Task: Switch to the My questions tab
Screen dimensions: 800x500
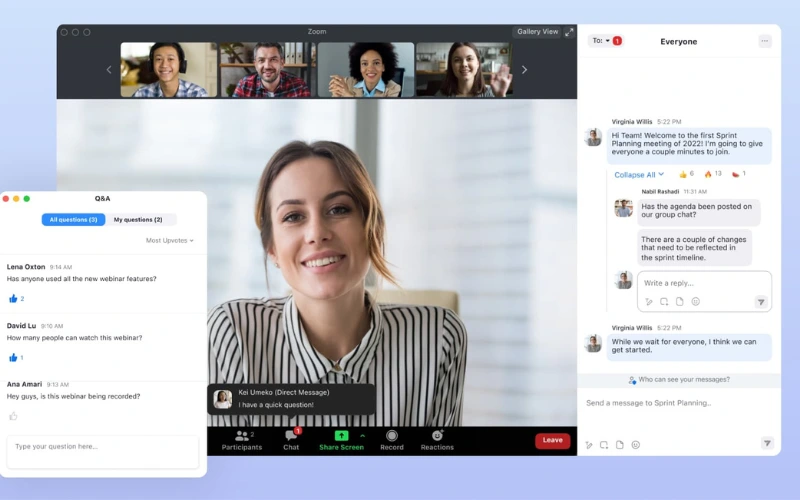Action: point(138,219)
